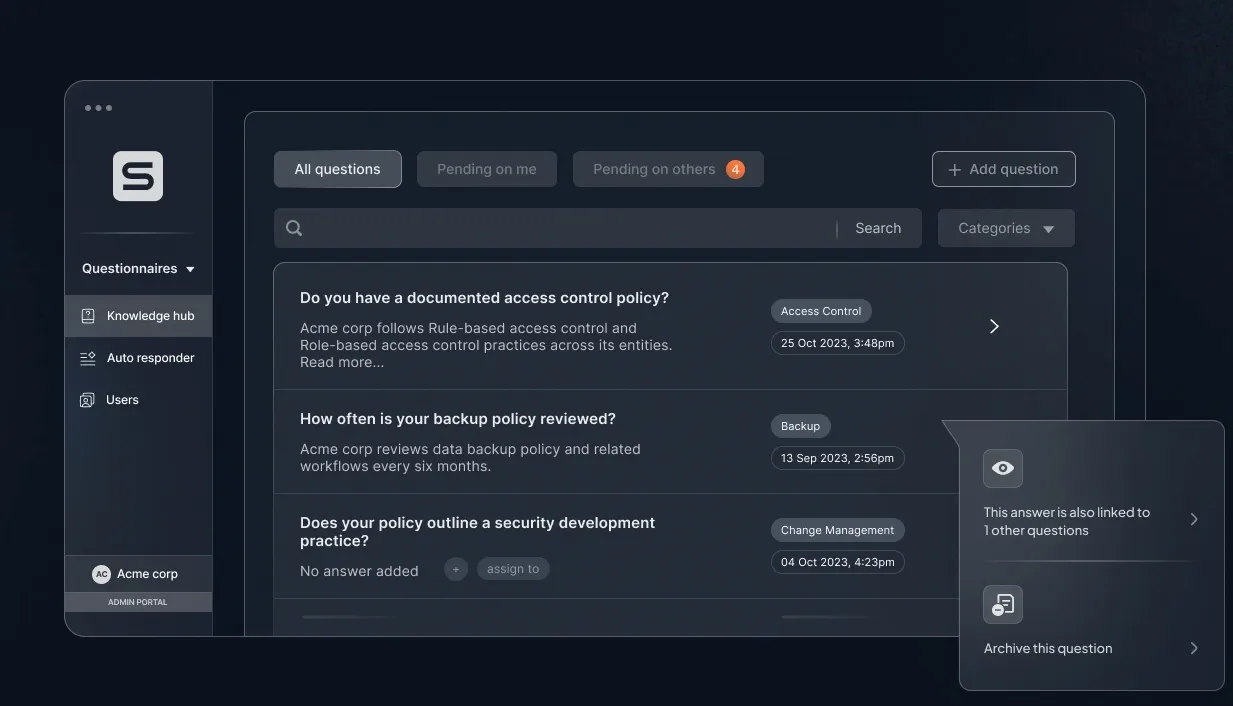This screenshot has width=1233, height=706.
Task: Click the S logo in sidebar
Action: [x=138, y=176]
